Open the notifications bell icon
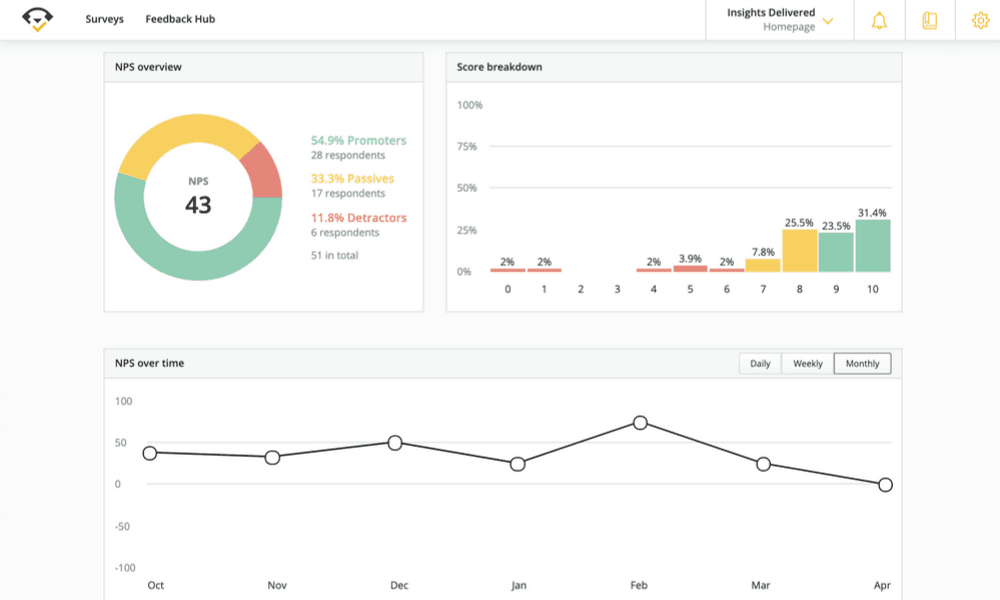 pyautogui.click(x=879, y=20)
